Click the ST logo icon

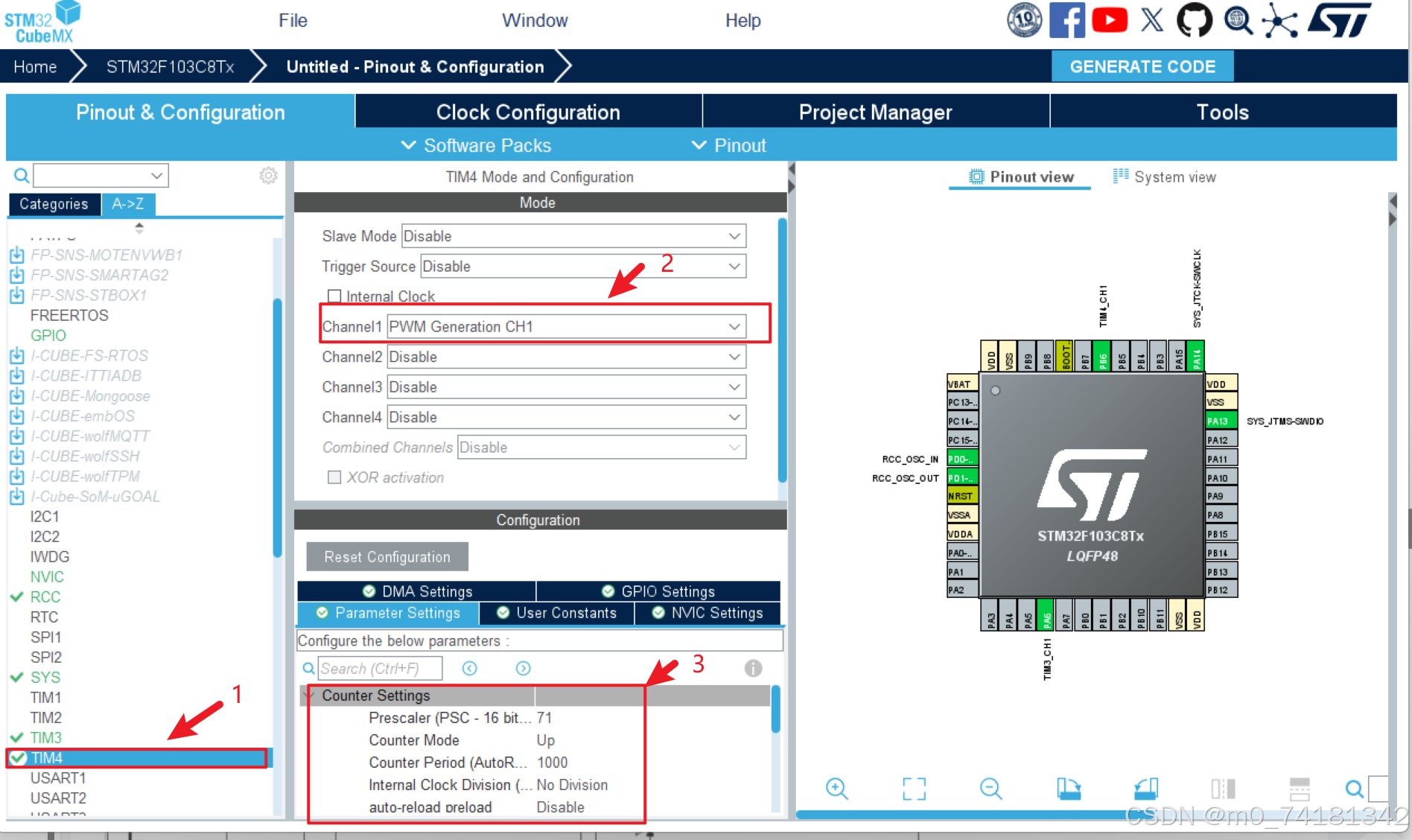pos(1339,20)
